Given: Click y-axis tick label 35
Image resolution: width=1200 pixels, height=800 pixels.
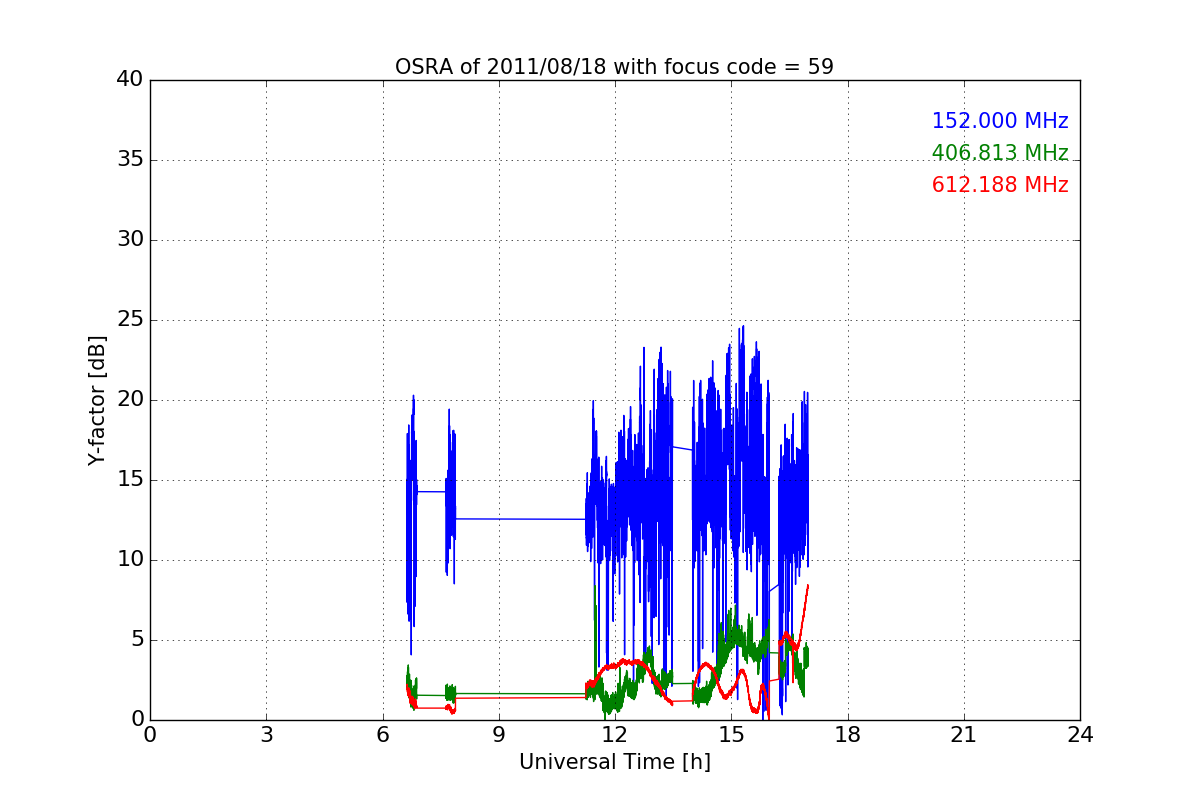Looking at the screenshot, I should pos(130,160).
